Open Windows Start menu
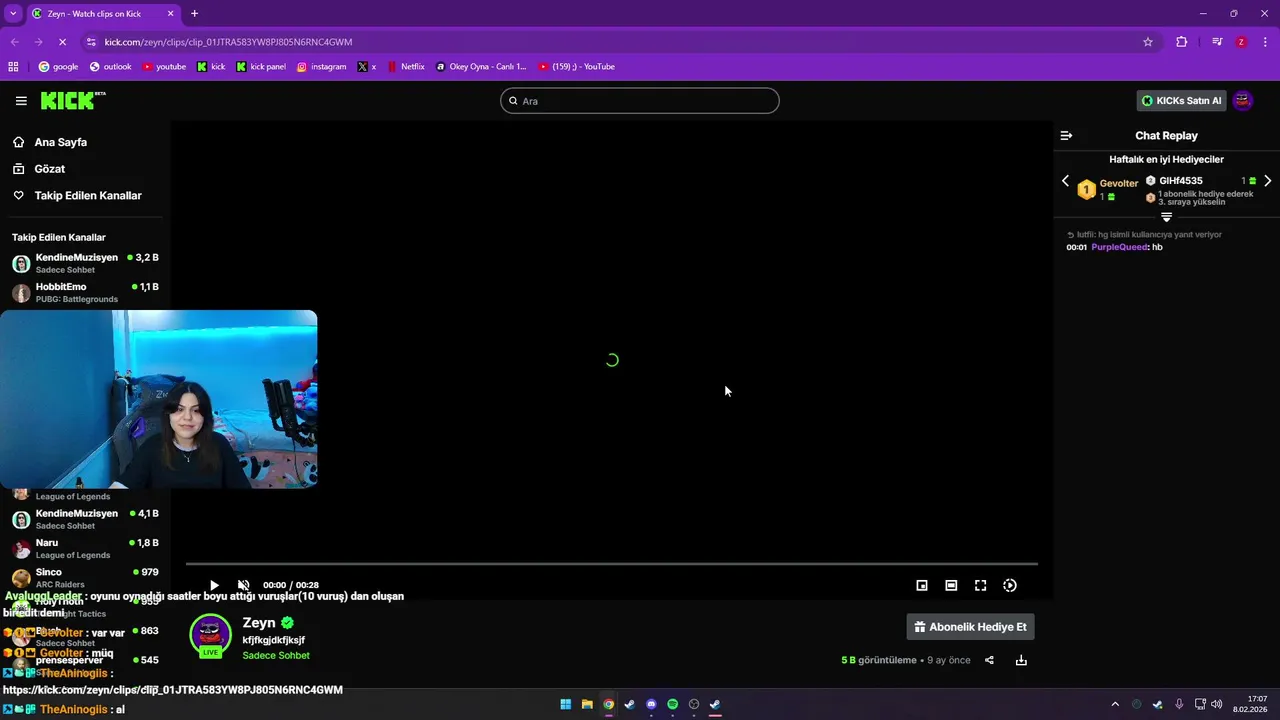1280x720 pixels. coord(566,704)
